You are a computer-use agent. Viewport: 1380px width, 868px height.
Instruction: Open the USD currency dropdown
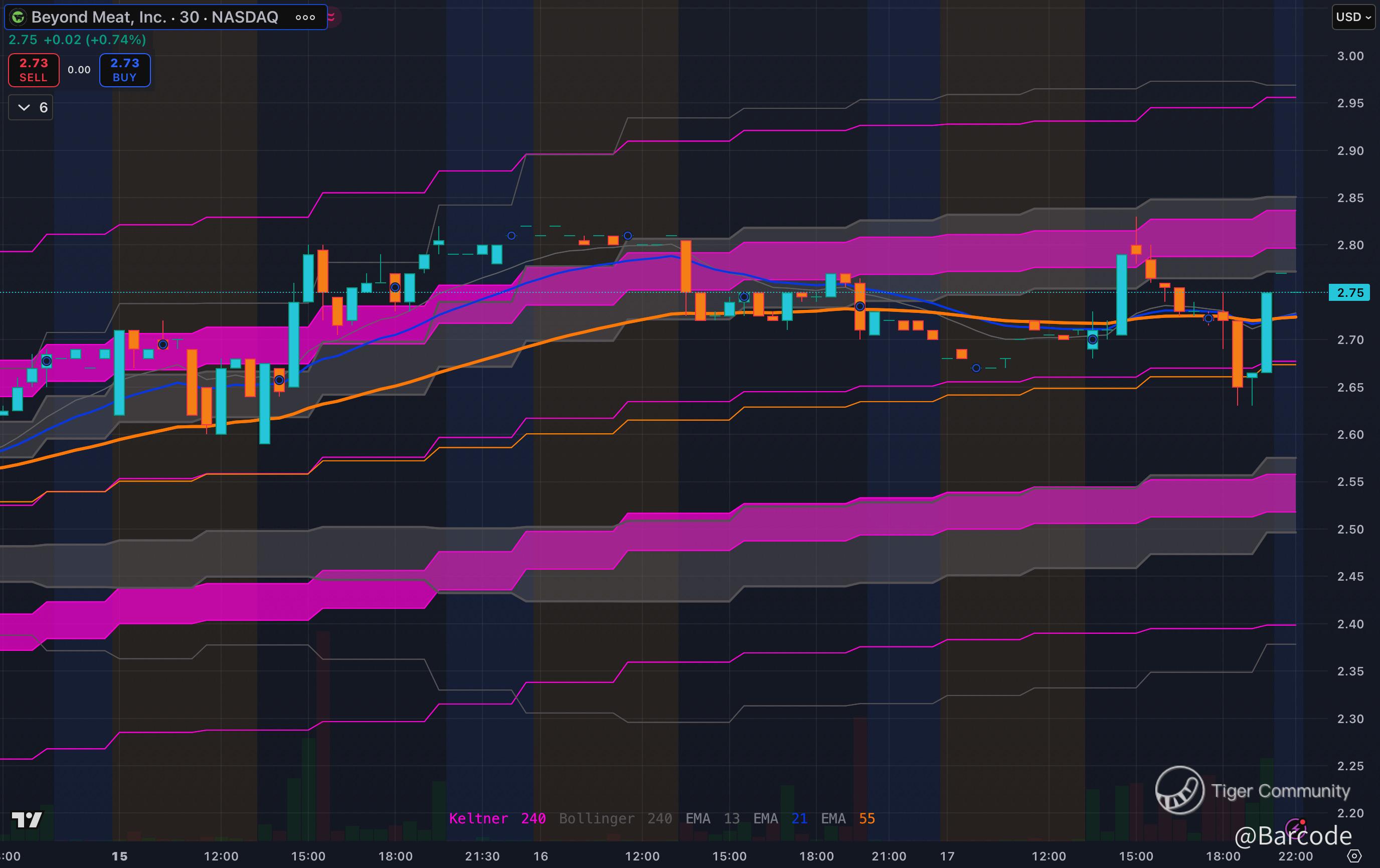(1353, 17)
